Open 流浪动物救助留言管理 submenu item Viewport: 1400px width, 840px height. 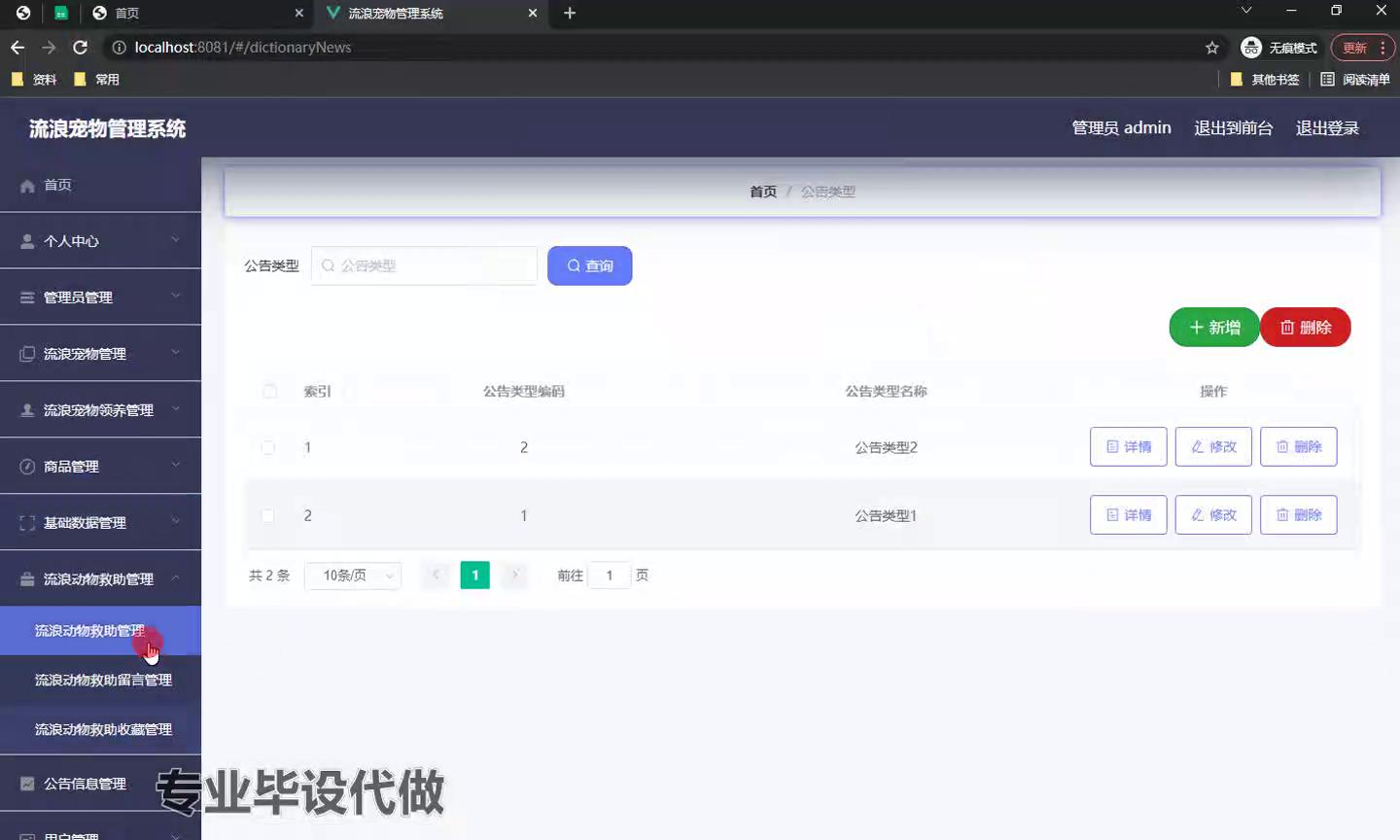[x=103, y=680]
